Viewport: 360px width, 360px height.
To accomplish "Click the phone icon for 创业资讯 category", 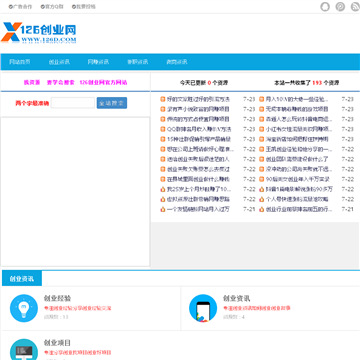I will 203,308.
